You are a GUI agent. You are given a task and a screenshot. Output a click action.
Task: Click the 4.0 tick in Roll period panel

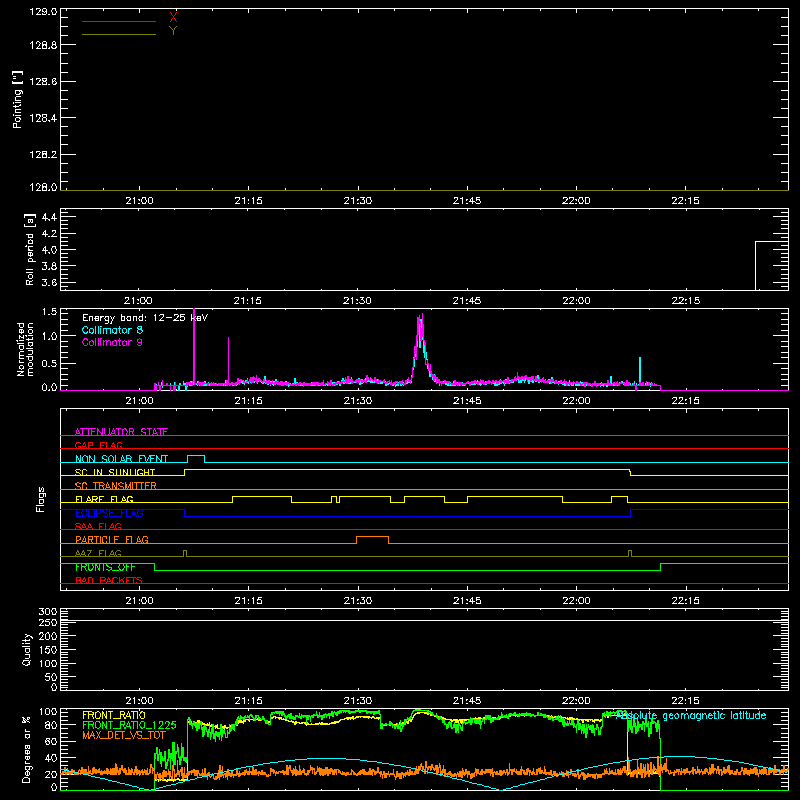[x=49, y=250]
